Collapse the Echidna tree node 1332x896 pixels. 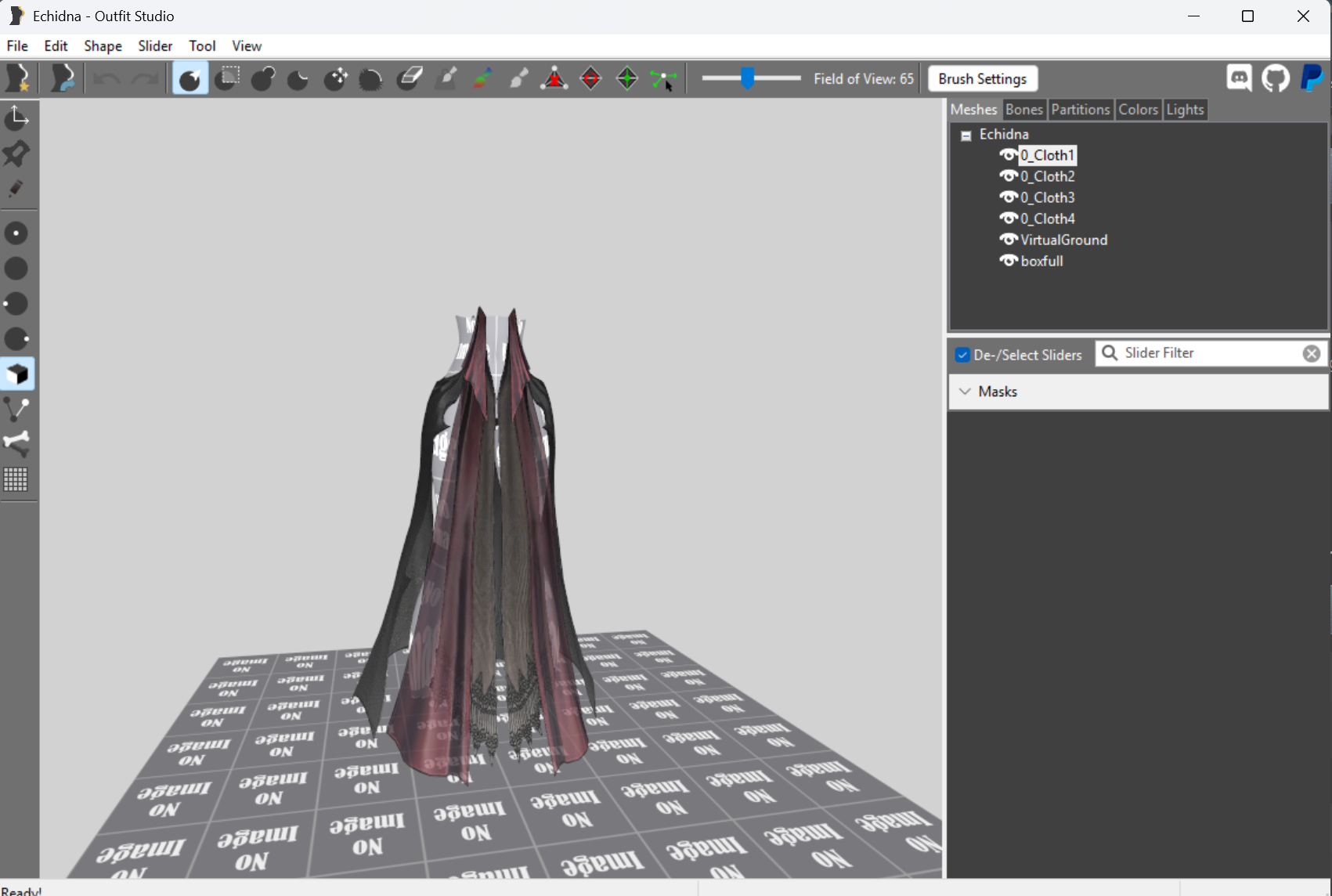[x=966, y=135]
